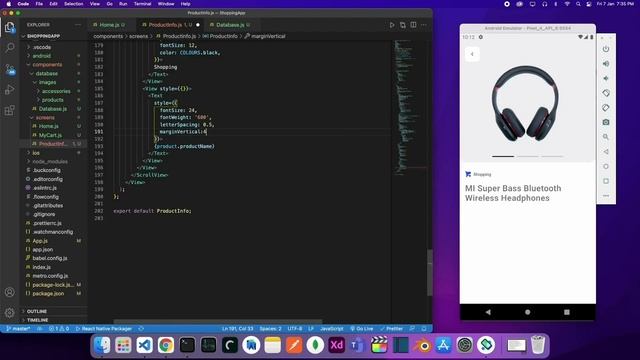Open Finder from the Dock
640x360 pixels.
(102, 345)
